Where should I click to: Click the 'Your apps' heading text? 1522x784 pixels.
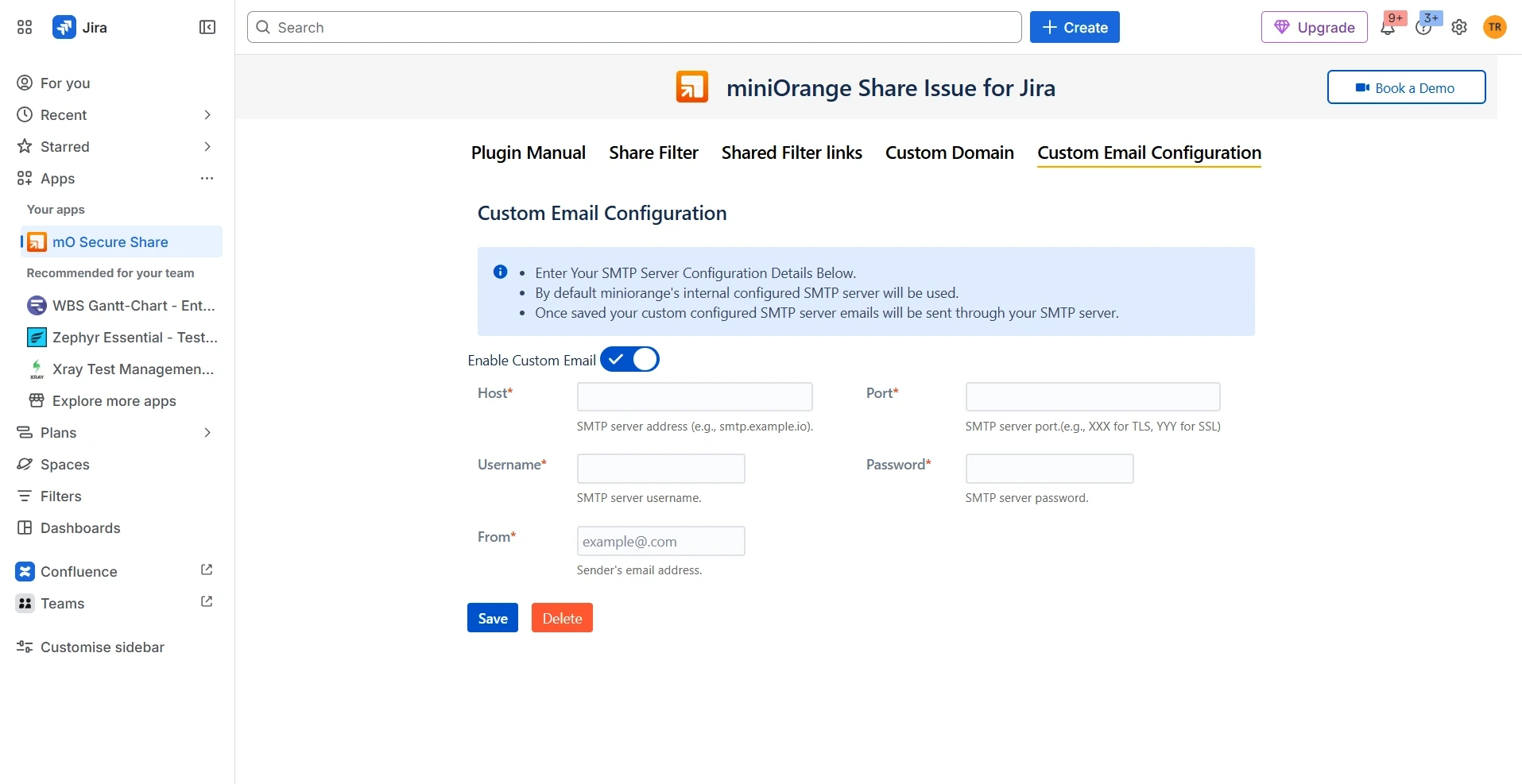click(56, 209)
